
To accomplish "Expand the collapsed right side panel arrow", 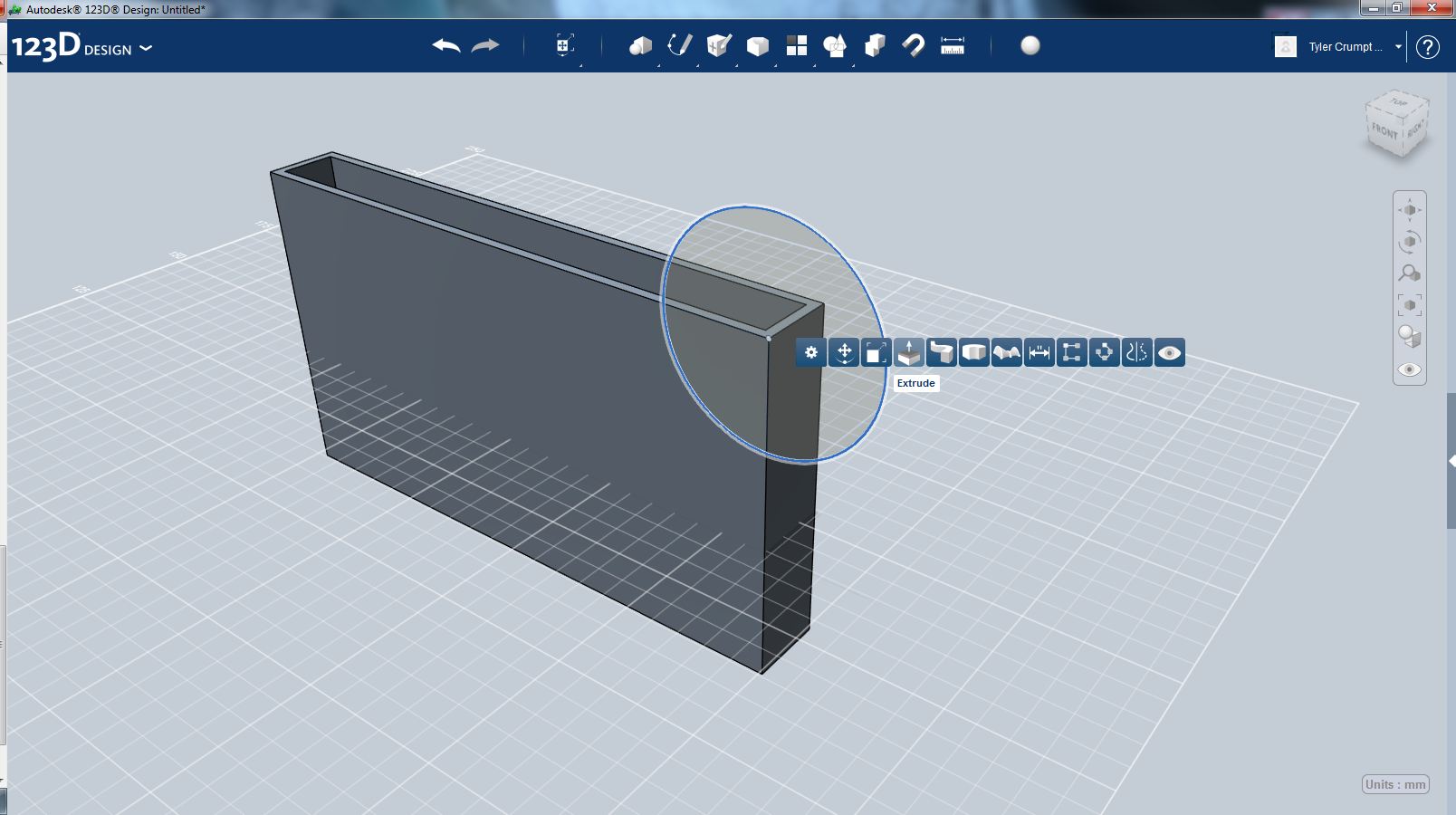I will 1451,461.
